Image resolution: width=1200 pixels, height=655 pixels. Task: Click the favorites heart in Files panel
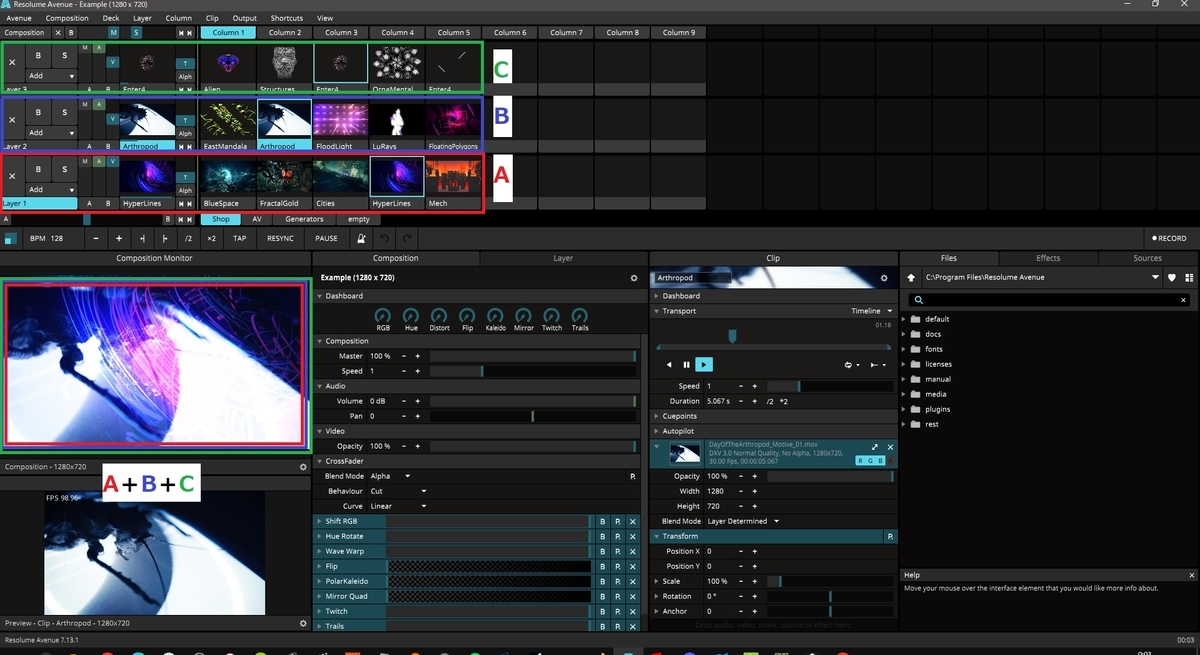pos(1171,277)
